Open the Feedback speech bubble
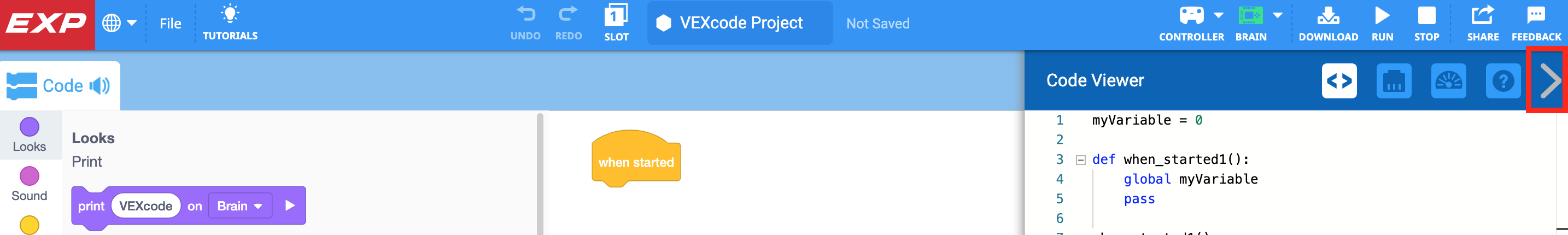Image resolution: width=1568 pixels, height=235 pixels. click(x=1536, y=16)
